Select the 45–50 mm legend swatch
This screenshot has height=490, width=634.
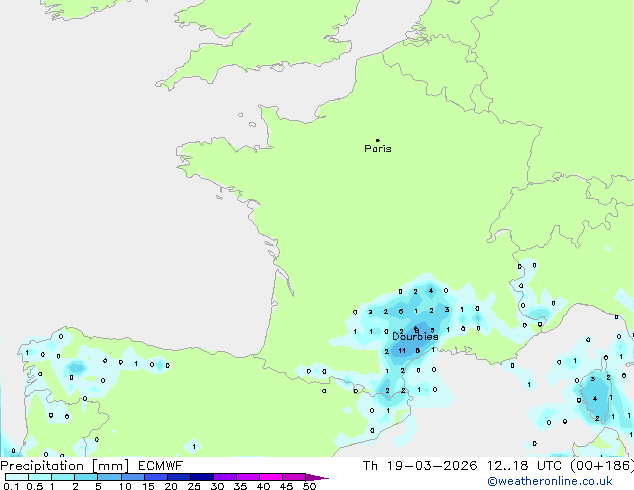coord(294,477)
